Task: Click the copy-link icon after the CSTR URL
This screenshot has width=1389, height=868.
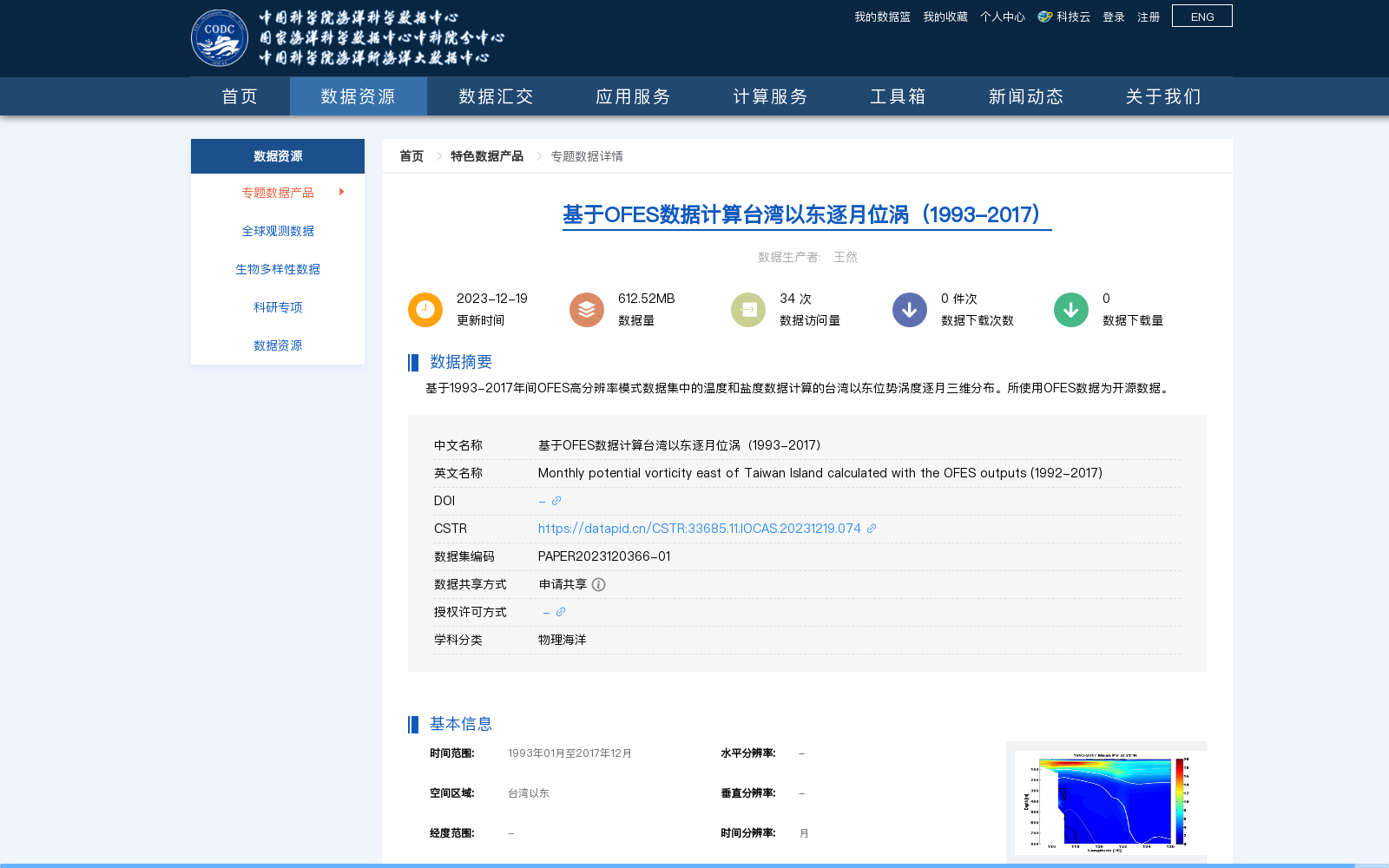Action: [x=872, y=529]
